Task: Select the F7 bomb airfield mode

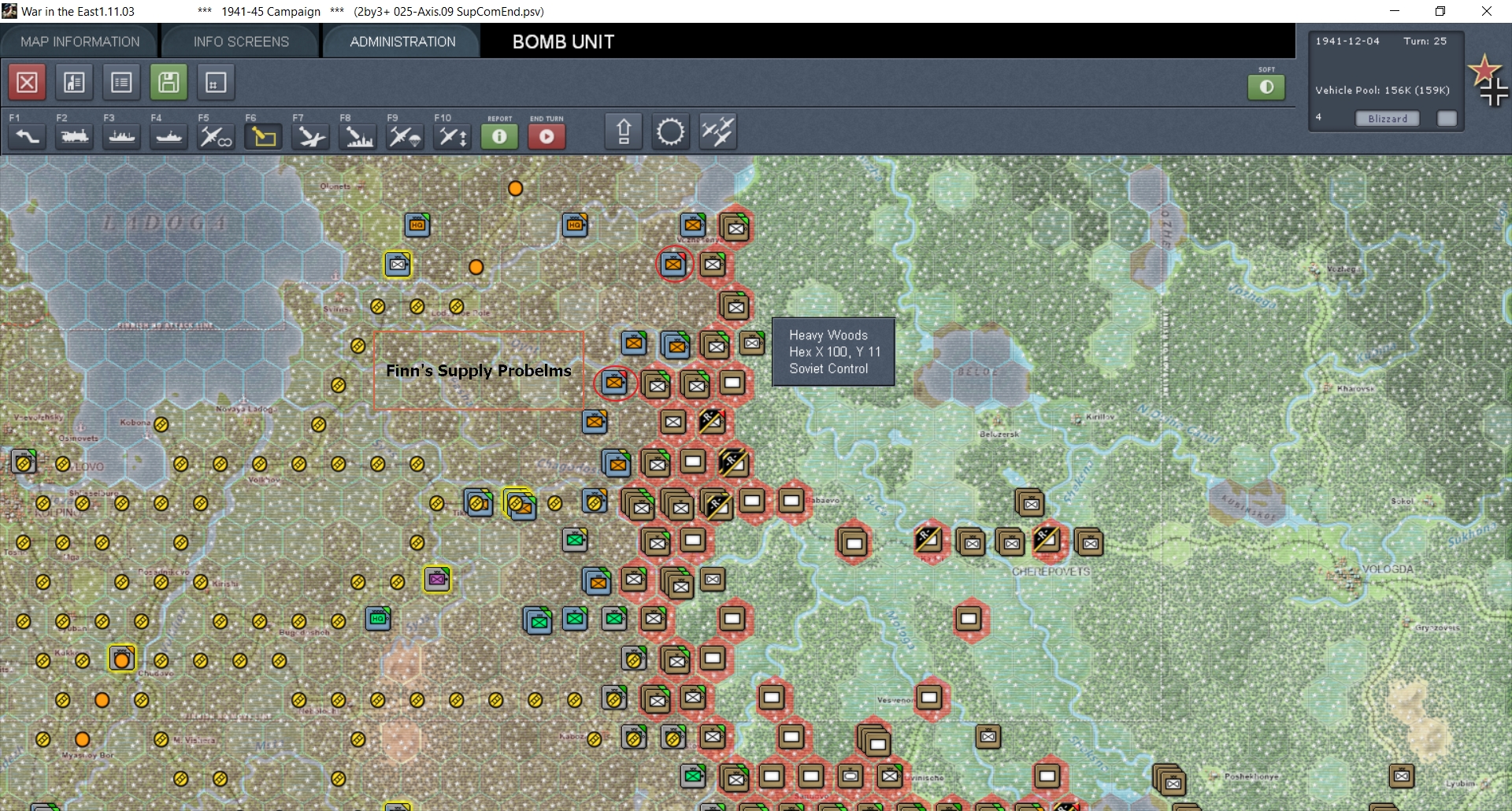Action: 310,136
